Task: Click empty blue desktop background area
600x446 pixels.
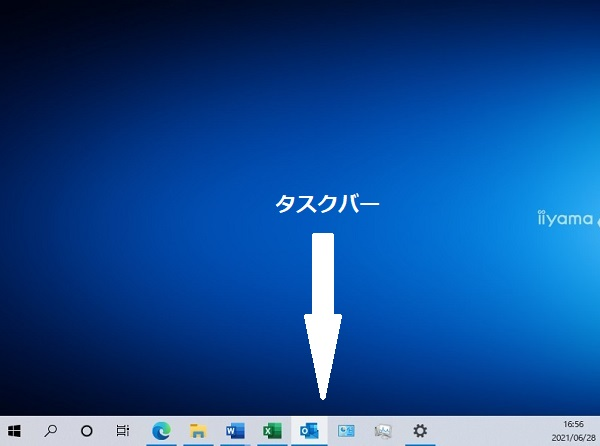Action: pyautogui.click(x=150, y=150)
